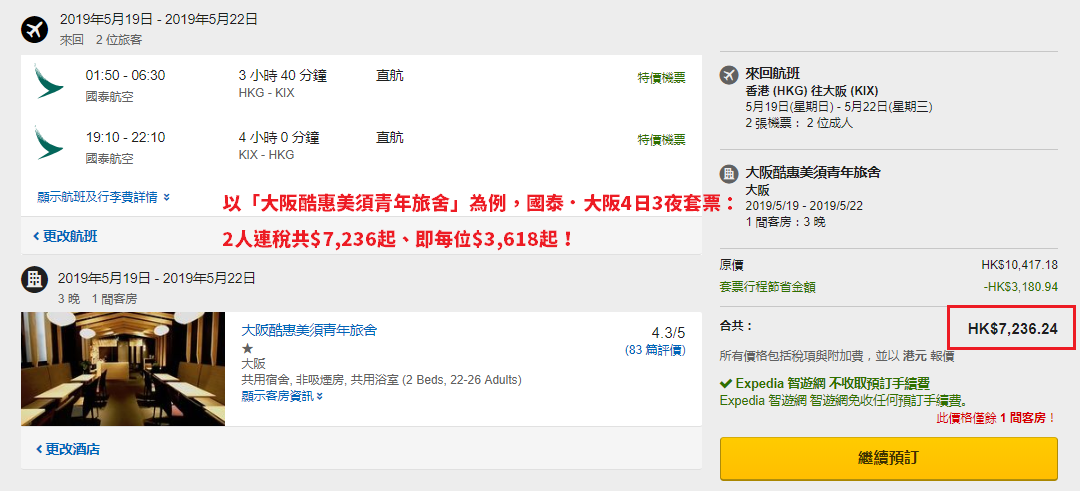Click 更改酒店 link
This screenshot has width=1080, height=491.
tap(67, 450)
